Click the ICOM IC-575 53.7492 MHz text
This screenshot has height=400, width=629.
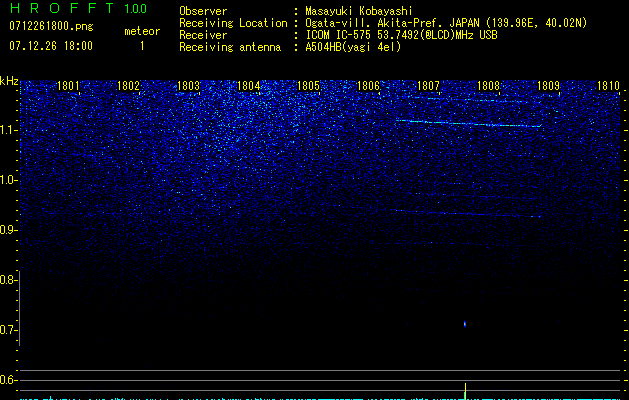point(401,35)
